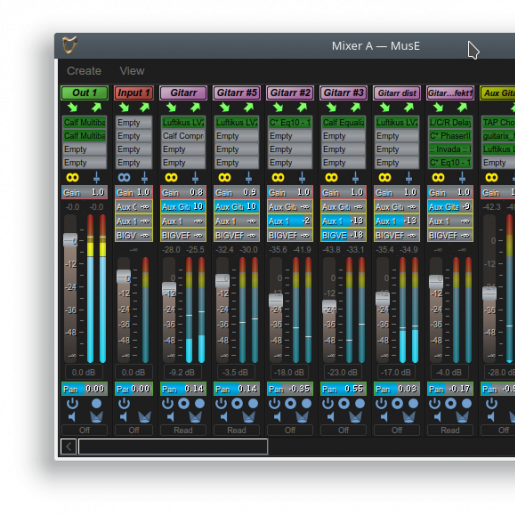The height and width of the screenshot is (515, 515).
Task: Open output routing arrow on Gitarr #5 strip
Action: point(249,107)
